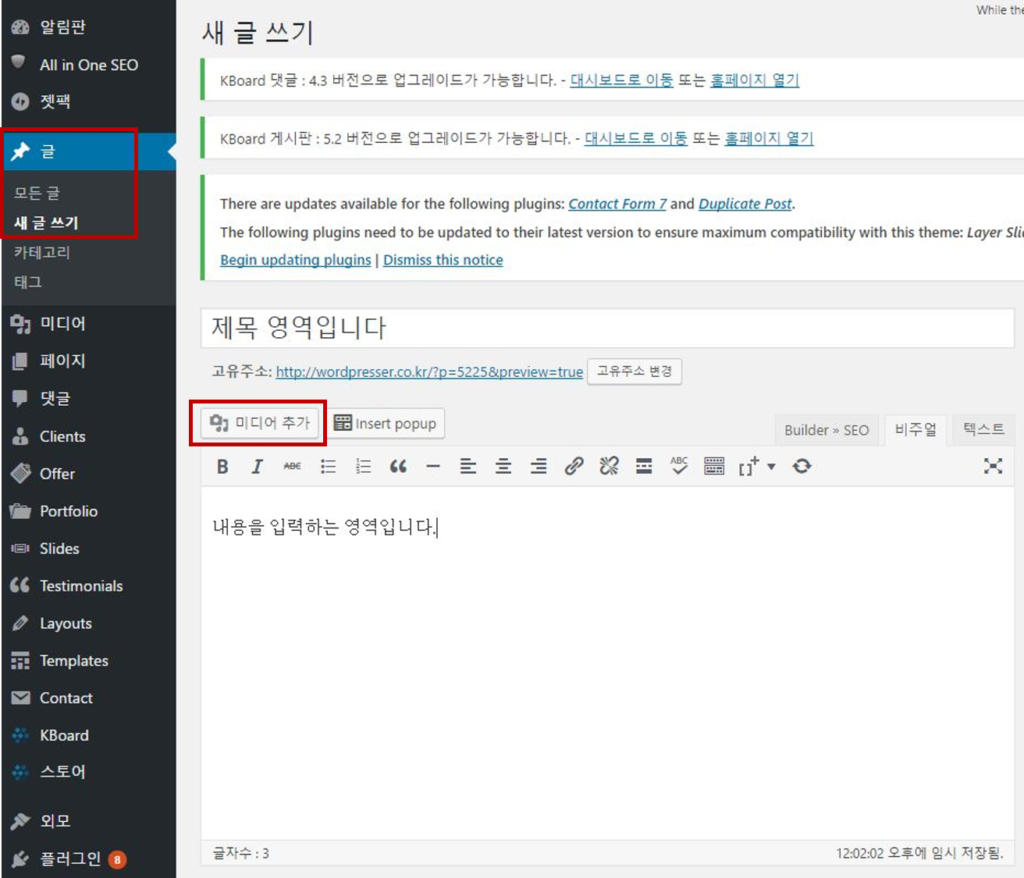
Task: Open the Builder » SEO tab
Action: [x=827, y=430]
